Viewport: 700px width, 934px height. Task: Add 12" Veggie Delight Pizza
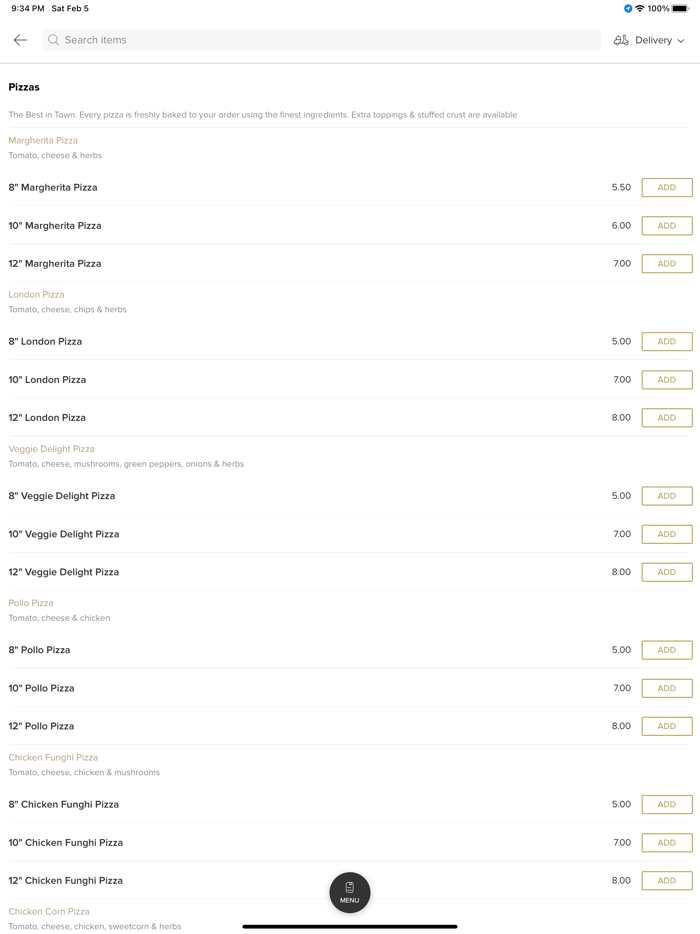click(667, 572)
